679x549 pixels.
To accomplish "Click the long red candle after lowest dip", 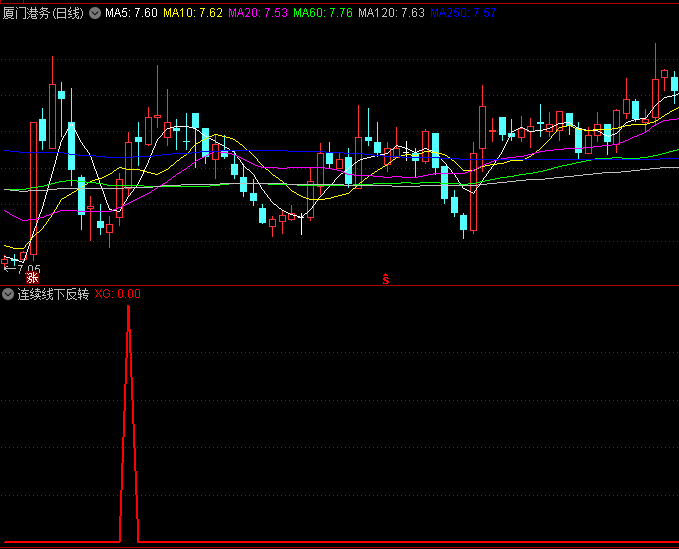I will (x=474, y=190).
